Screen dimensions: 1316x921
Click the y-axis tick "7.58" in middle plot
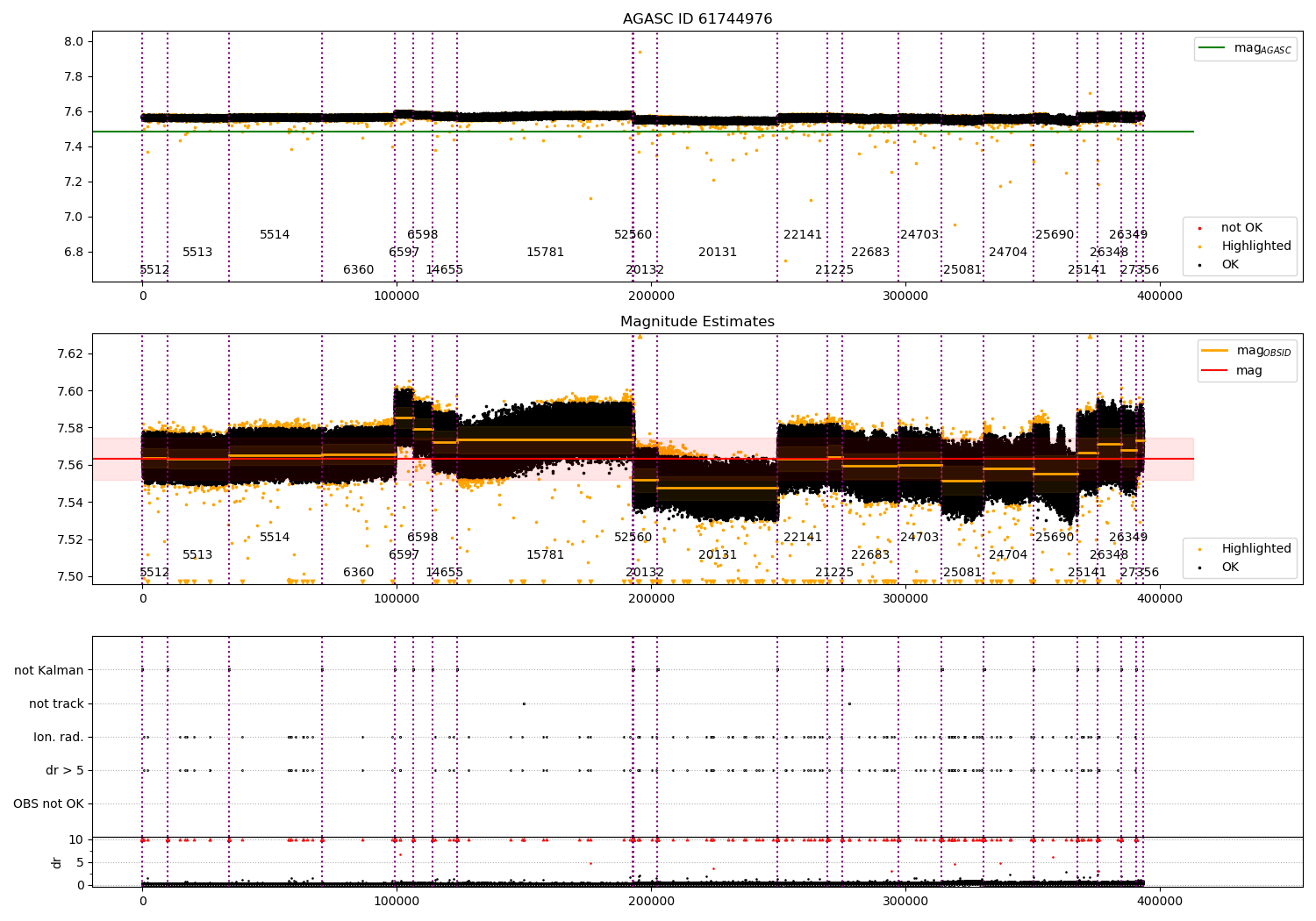click(70, 429)
